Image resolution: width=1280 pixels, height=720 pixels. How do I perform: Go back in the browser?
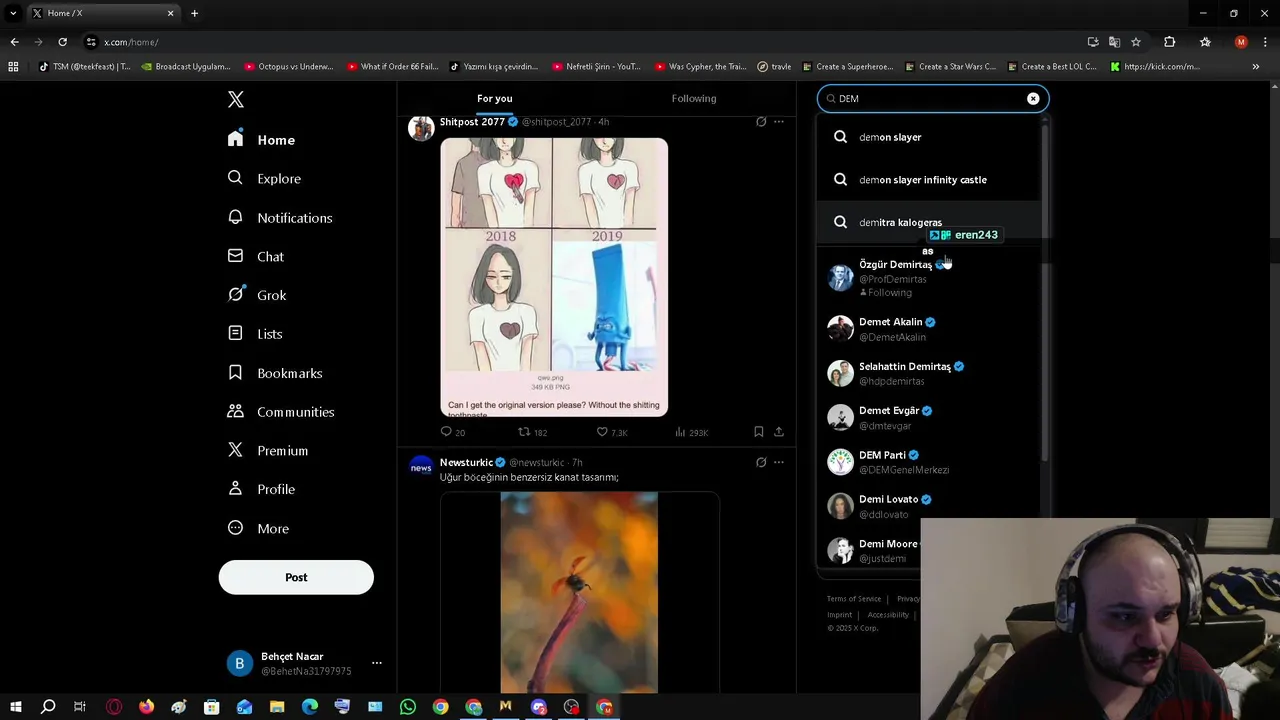tap(14, 42)
